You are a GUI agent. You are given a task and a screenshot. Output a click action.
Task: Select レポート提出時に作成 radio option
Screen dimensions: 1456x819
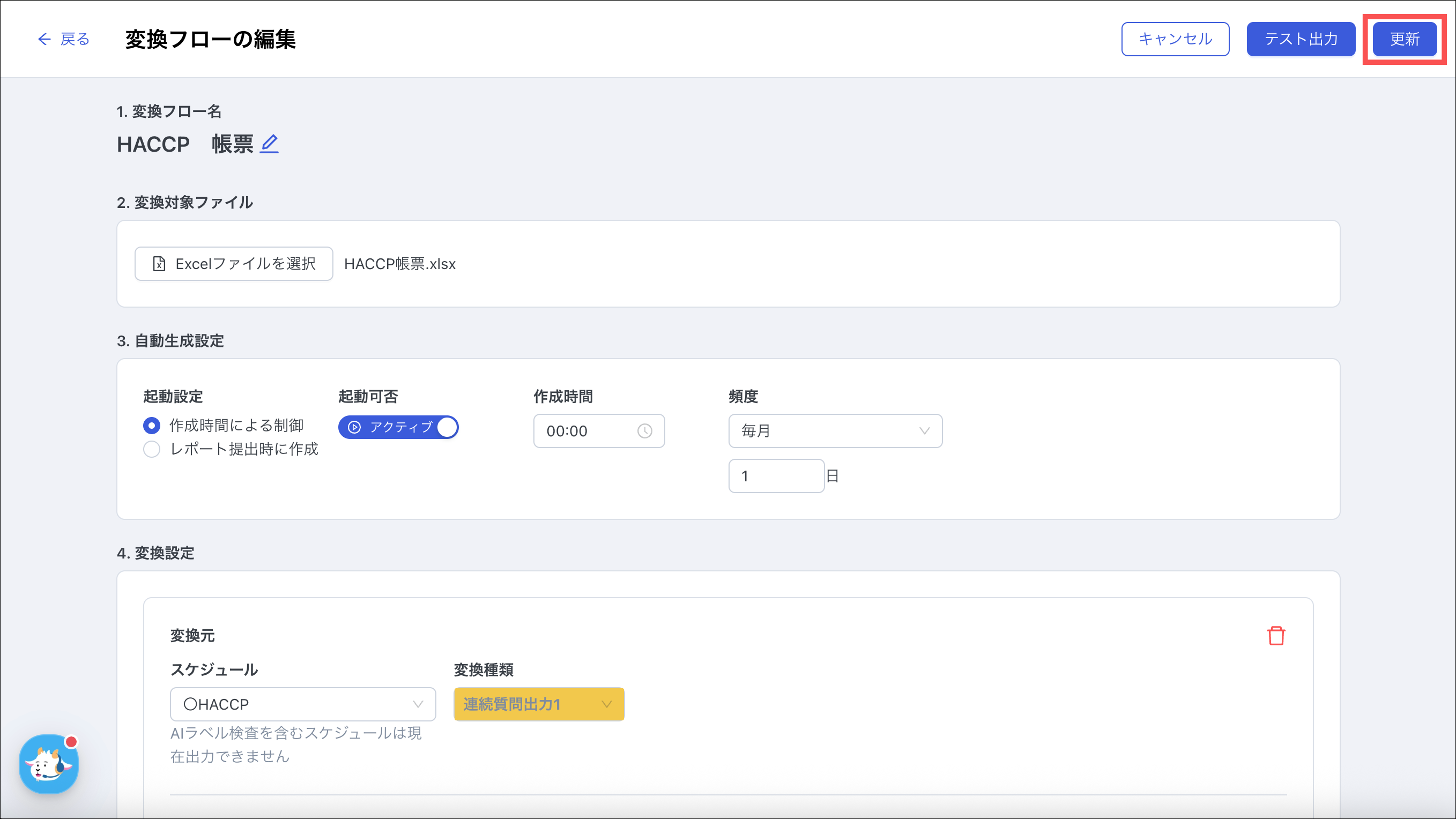tap(152, 449)
